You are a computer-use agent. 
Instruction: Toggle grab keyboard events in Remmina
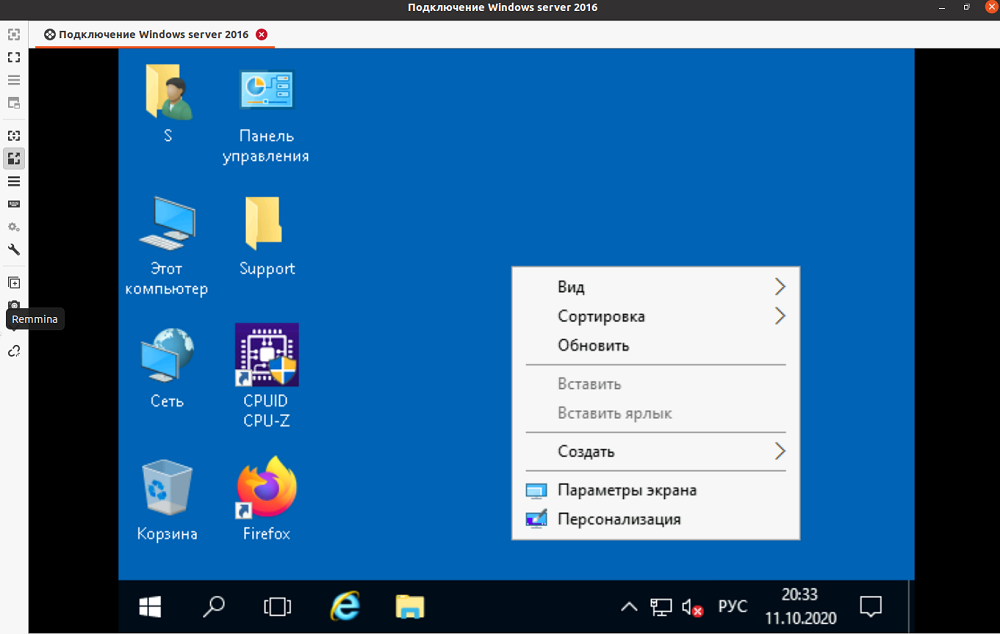coord(14,204)
